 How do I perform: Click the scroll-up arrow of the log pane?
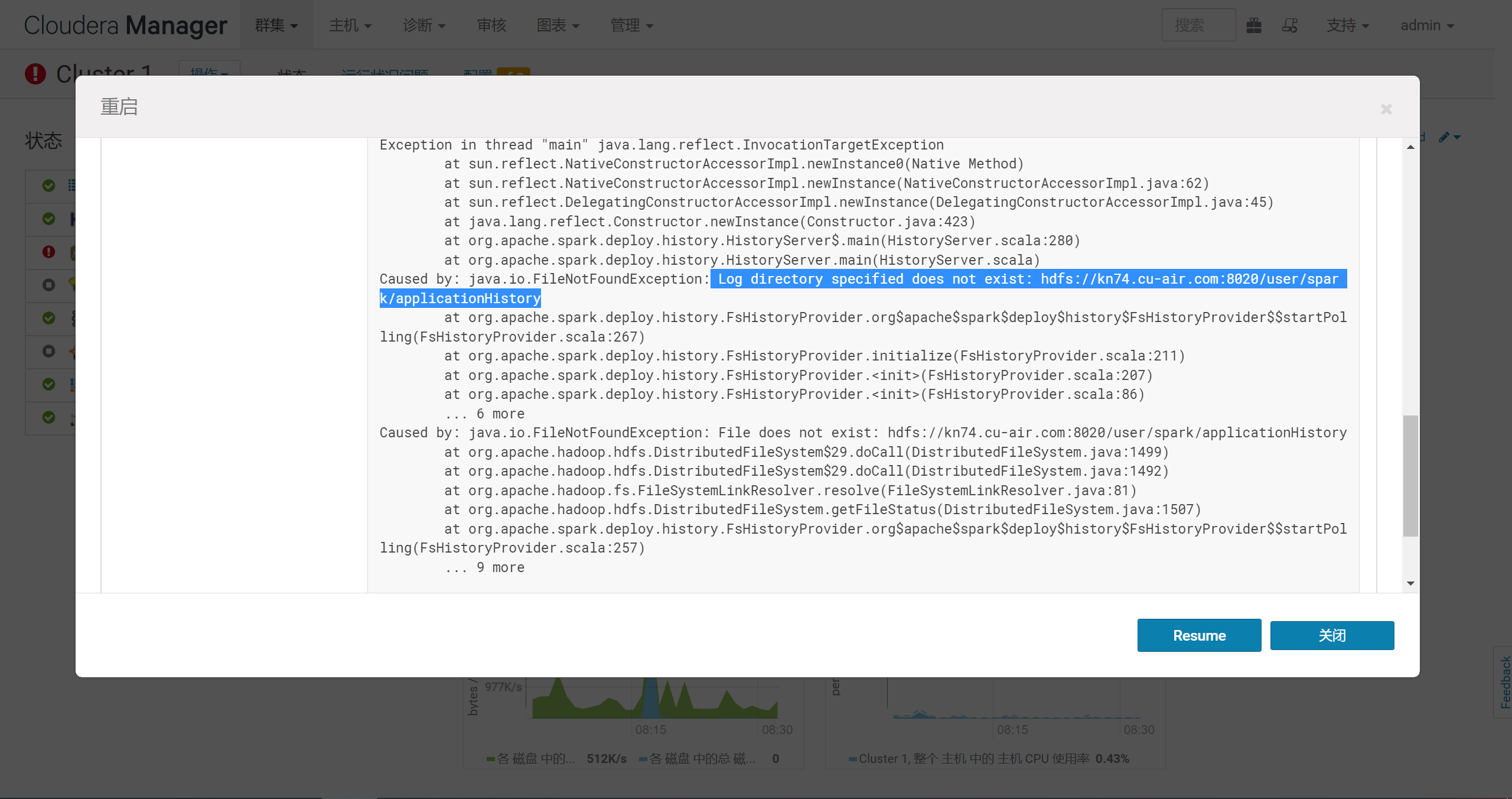click(1410, 147)
